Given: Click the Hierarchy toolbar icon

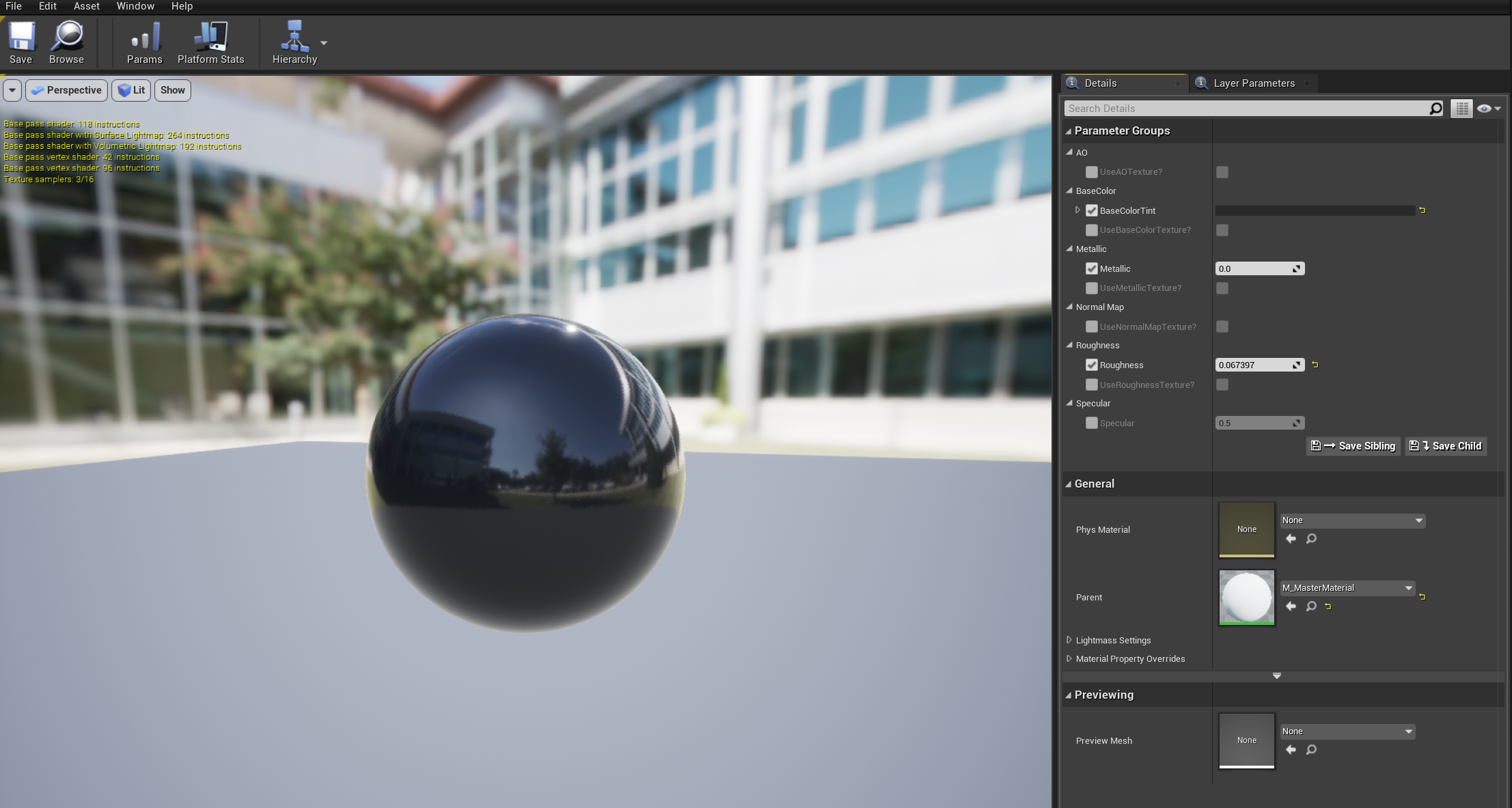Looking at the screenshot, I should click(294, 37).
